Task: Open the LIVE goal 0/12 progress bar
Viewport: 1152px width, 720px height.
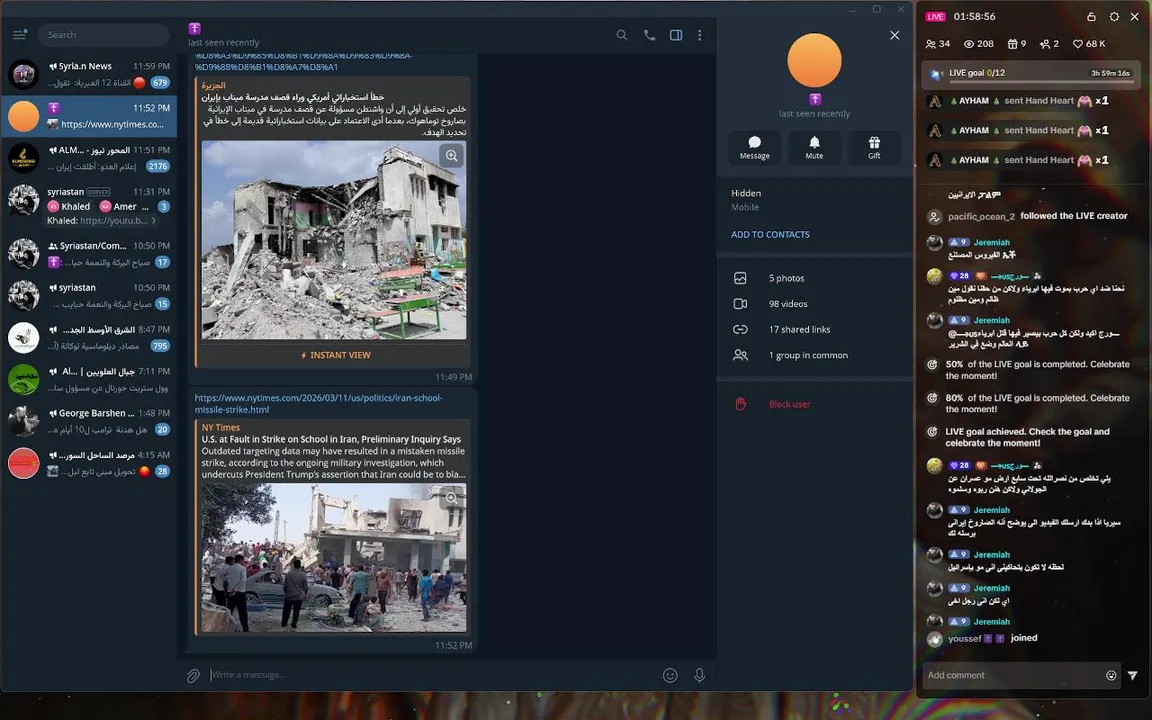Action: click(1032, 73)
